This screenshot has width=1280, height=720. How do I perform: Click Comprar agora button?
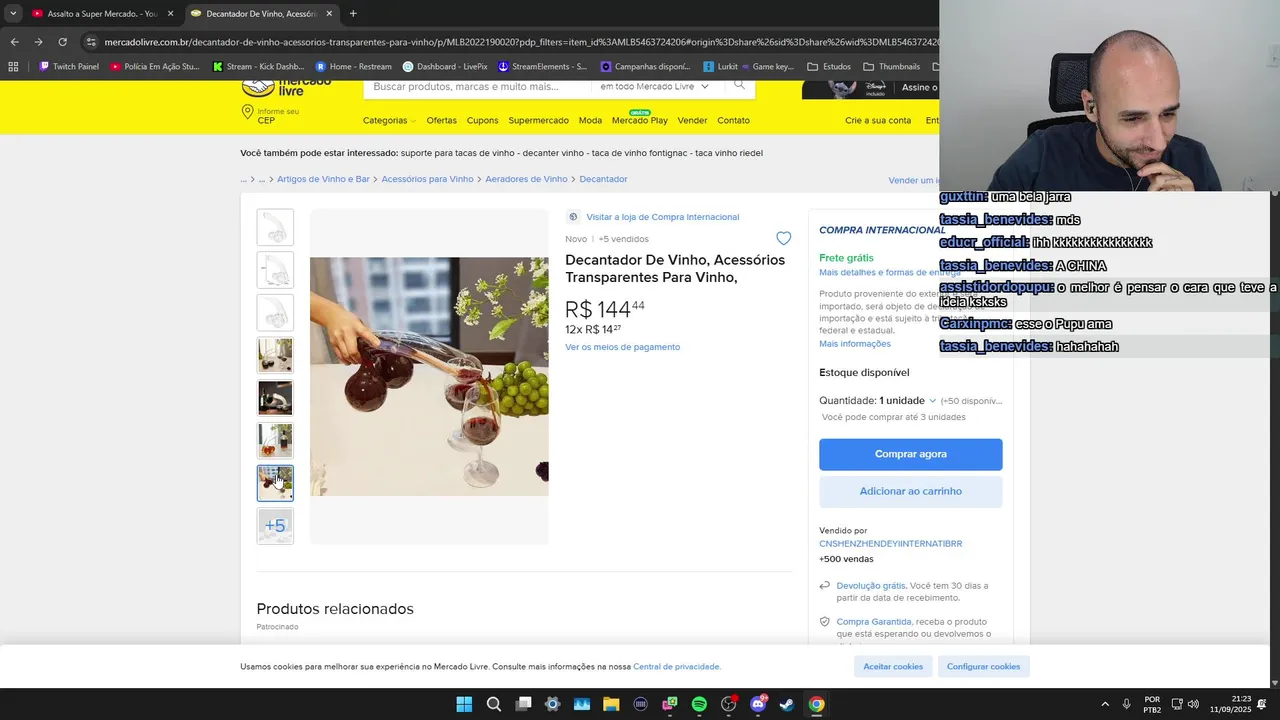pos(910,454)
